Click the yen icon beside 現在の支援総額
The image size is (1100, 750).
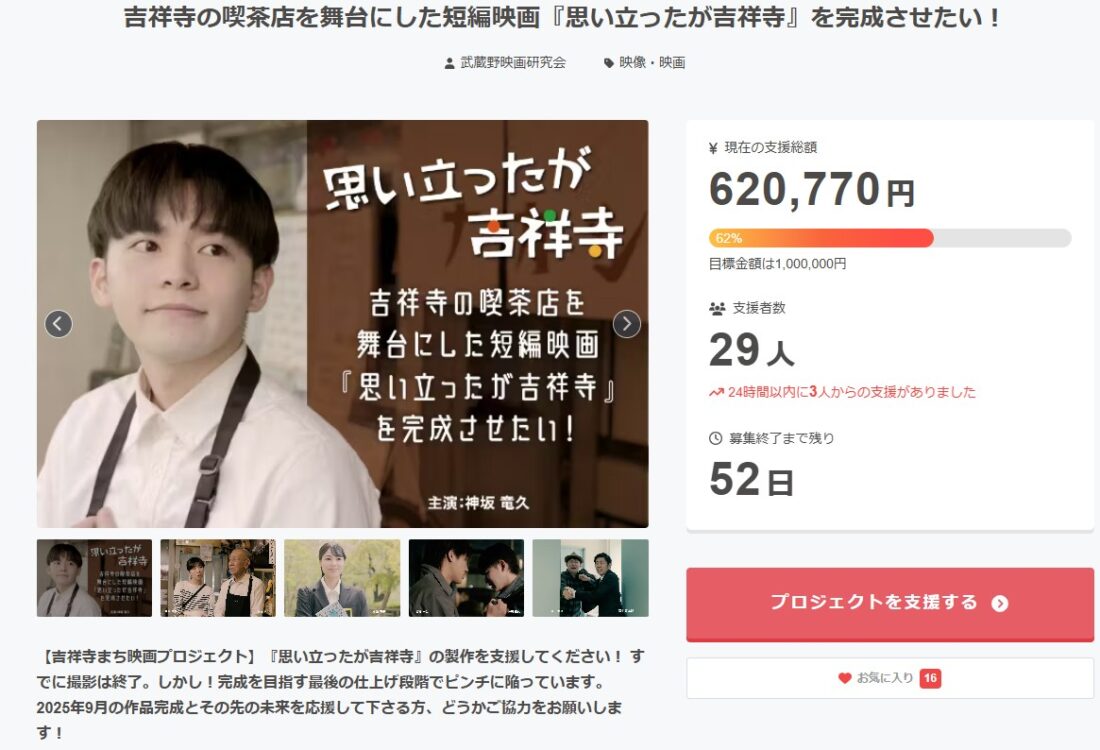713,148
